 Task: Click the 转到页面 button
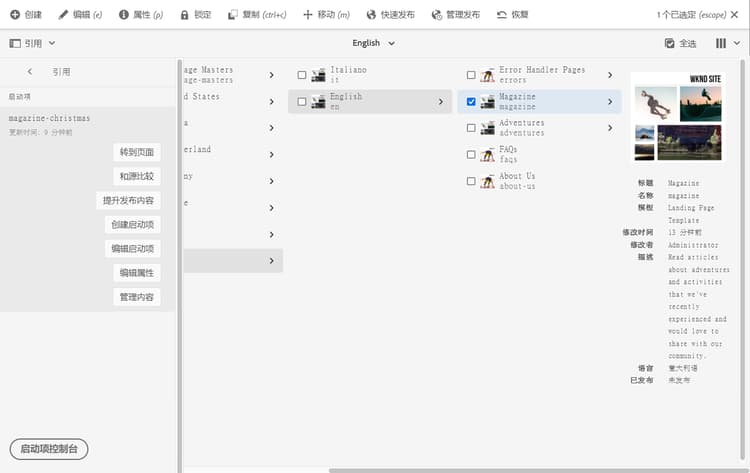click(137, 152)
